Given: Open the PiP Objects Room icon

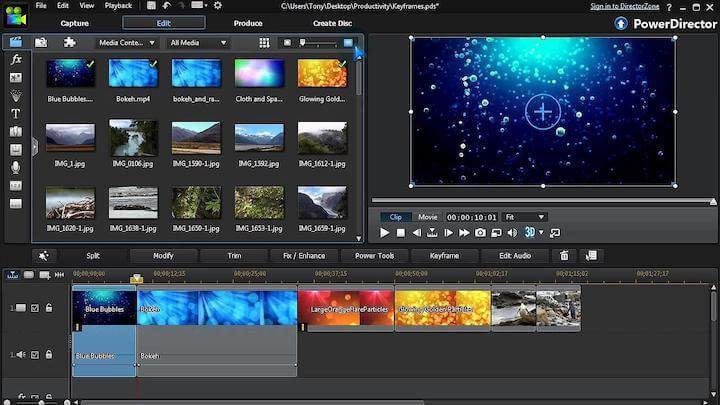Looking at the screenshot, I should (16, 77).
